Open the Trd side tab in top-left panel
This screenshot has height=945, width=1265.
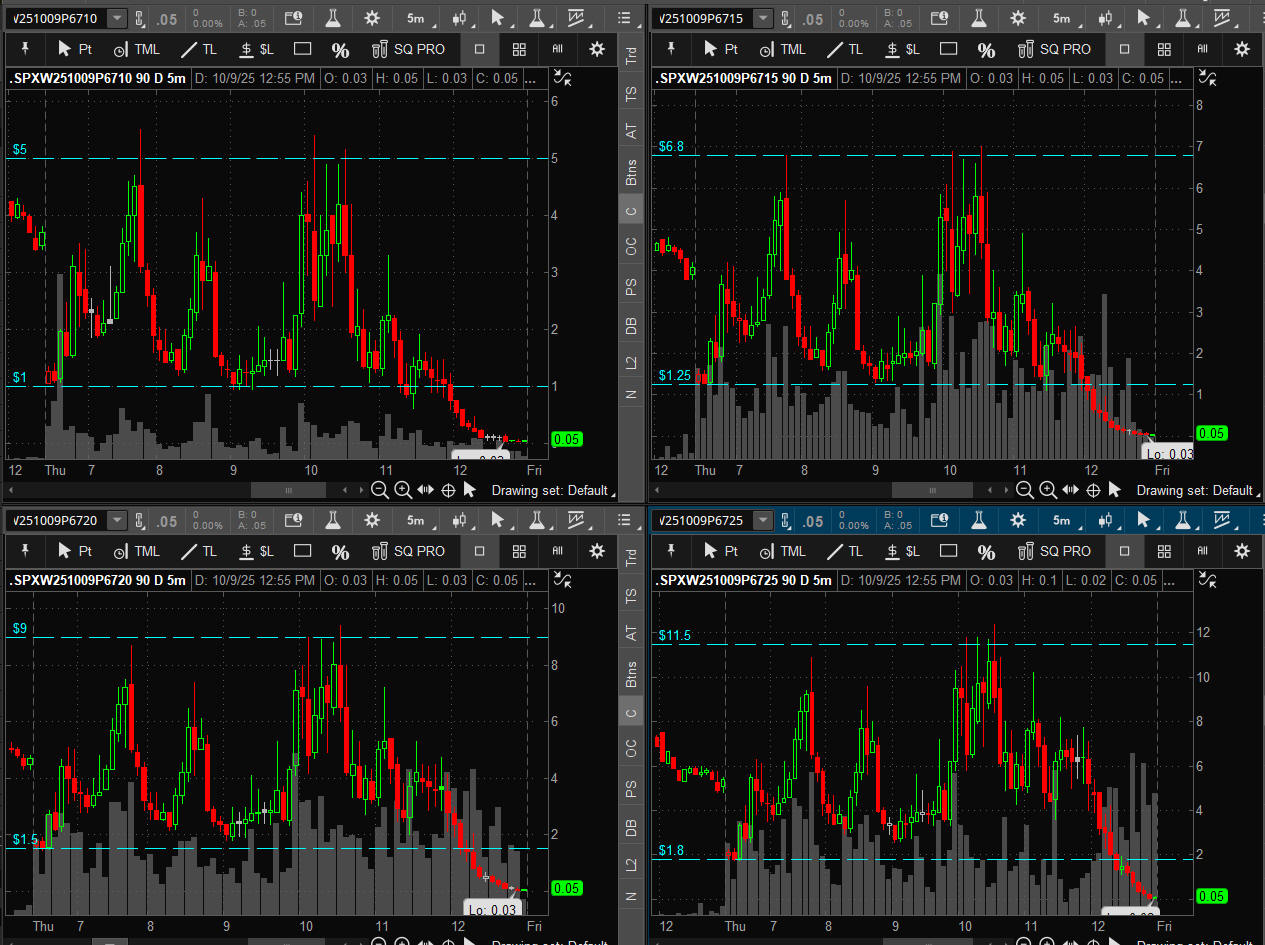click(631, 56)
